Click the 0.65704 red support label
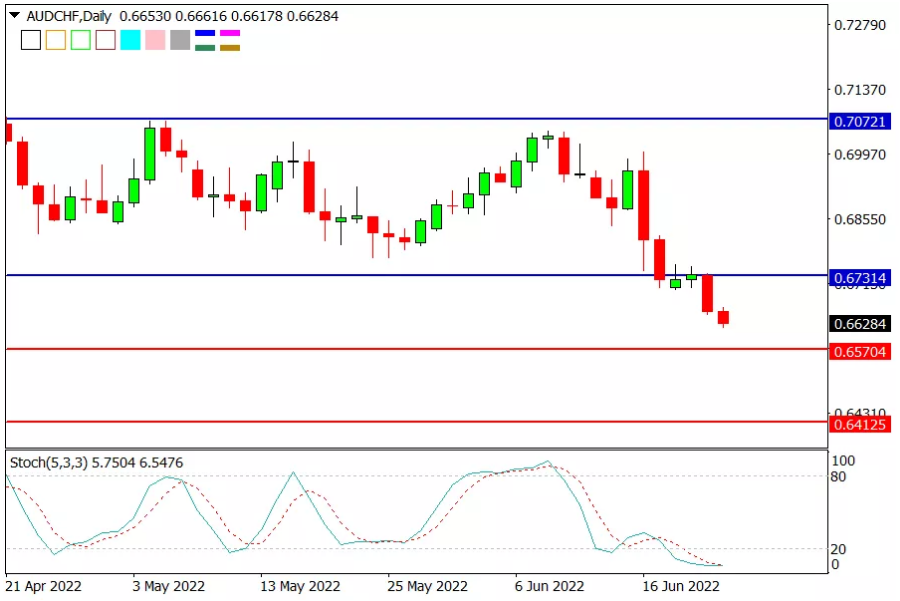Image resolution: width=900 pixels, height=601 pixels. coord(860,352)
